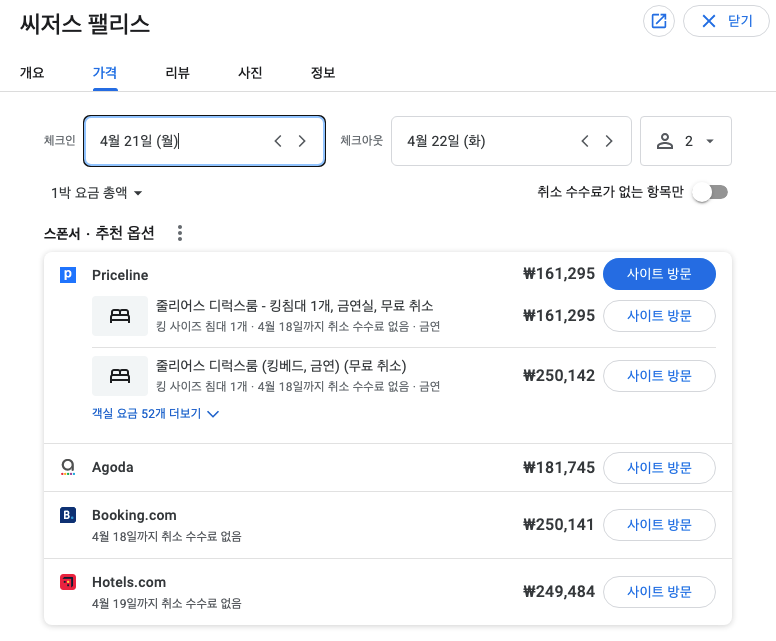Viewport: 776px width, 641px height.
Task: Click the Agoda price ₩181,745
Action: [x=559, y=467]
